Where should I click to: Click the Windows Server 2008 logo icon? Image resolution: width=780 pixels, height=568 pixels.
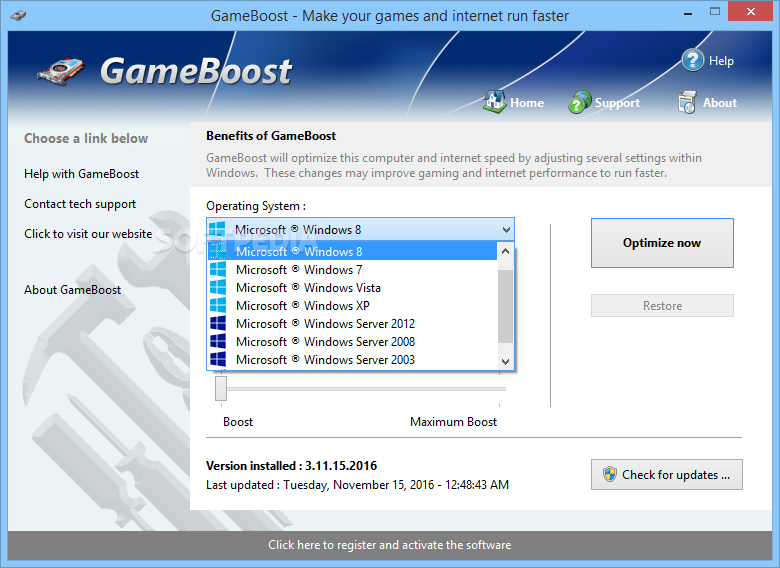(218, 341)
